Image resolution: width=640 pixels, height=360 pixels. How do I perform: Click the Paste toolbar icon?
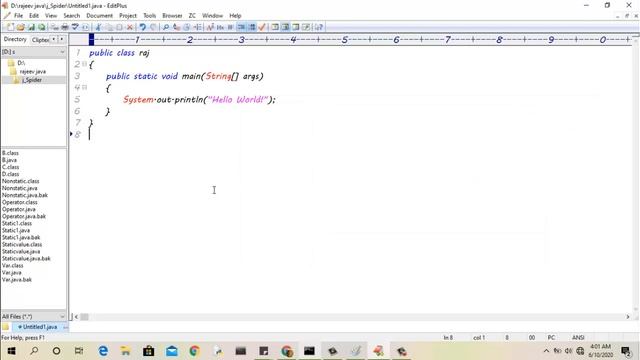point(119,27)
